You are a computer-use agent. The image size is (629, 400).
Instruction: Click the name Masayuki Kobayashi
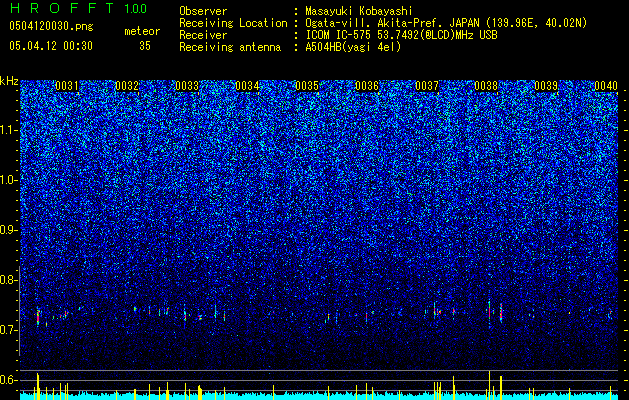[359, 11]
